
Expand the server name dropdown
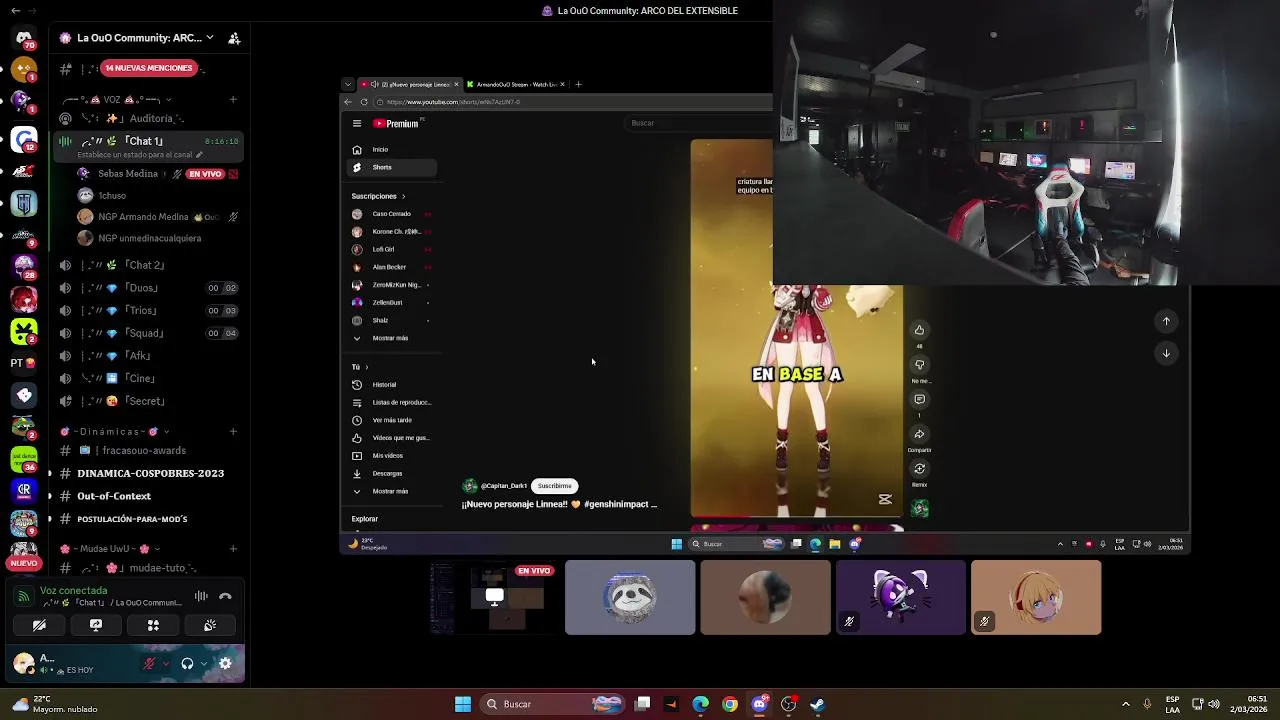pyautogui.click(x=209, y=38)
